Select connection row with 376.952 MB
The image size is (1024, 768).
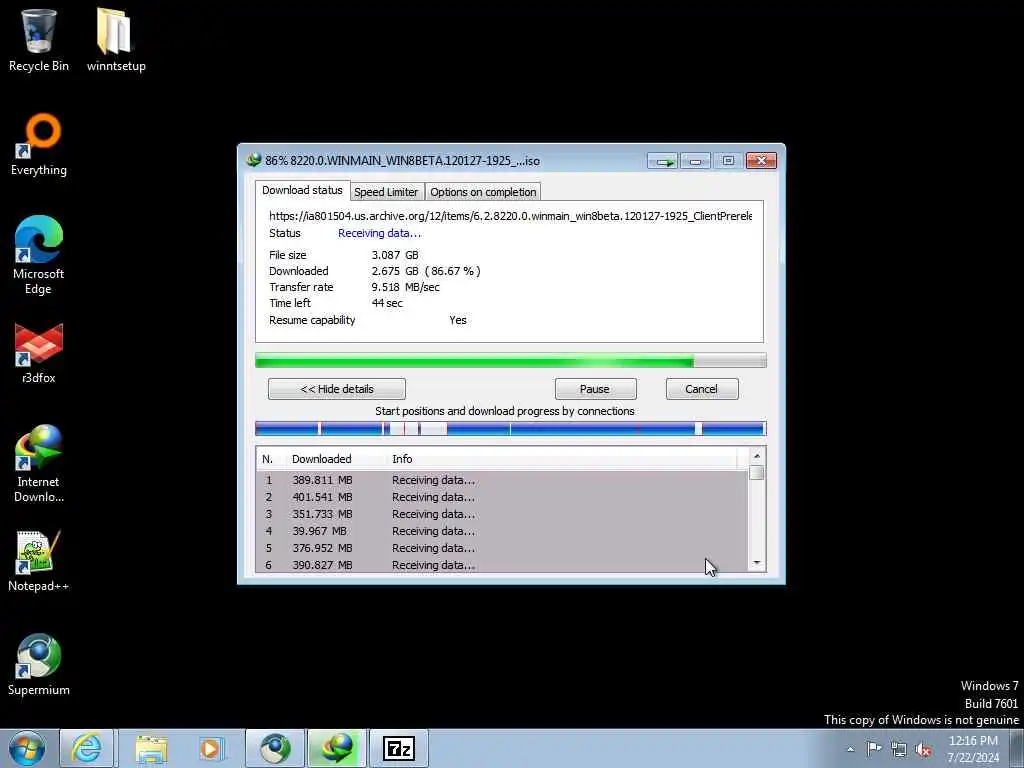503,548
